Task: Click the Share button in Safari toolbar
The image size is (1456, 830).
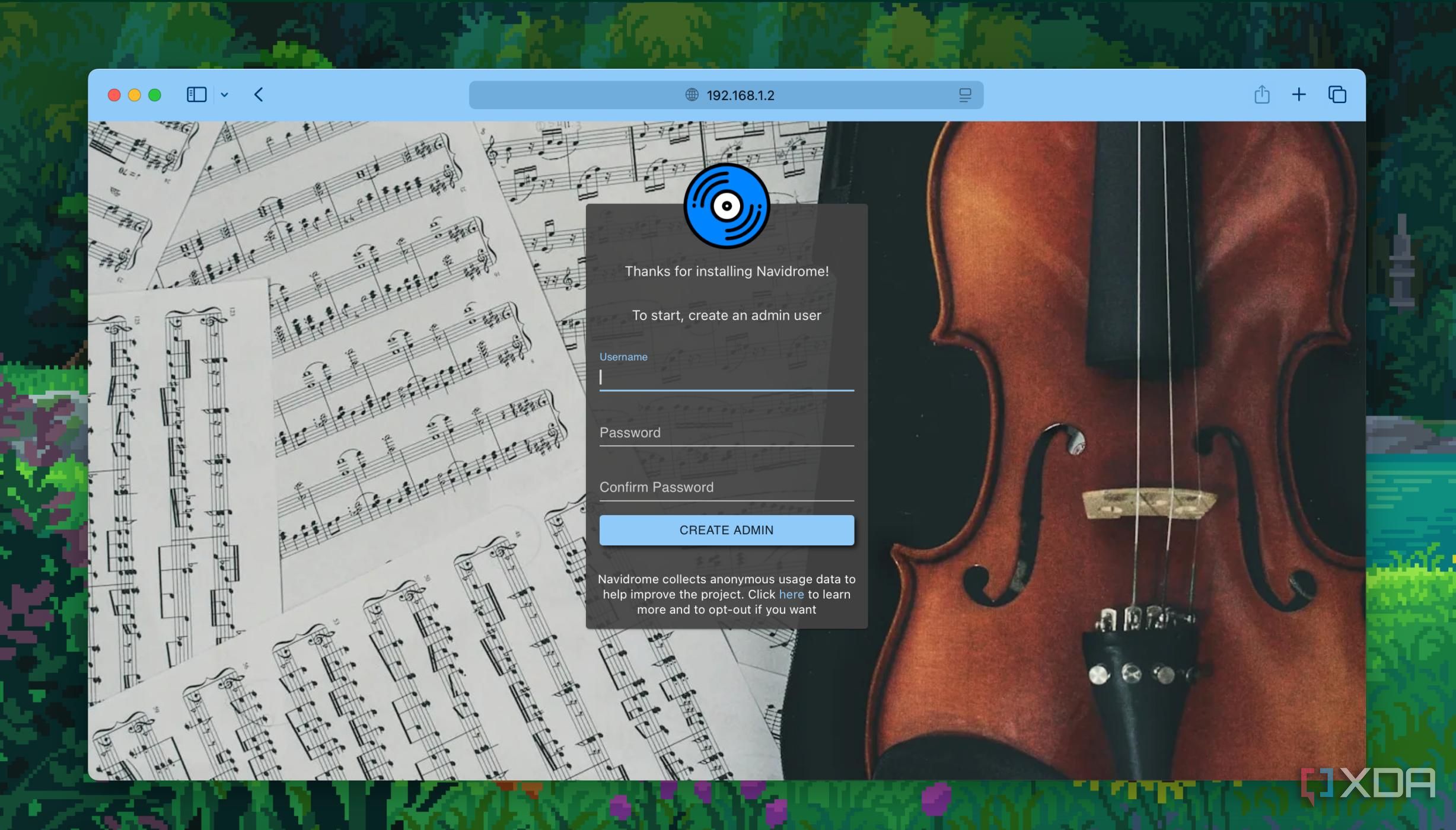Action: coord(1261,94)
